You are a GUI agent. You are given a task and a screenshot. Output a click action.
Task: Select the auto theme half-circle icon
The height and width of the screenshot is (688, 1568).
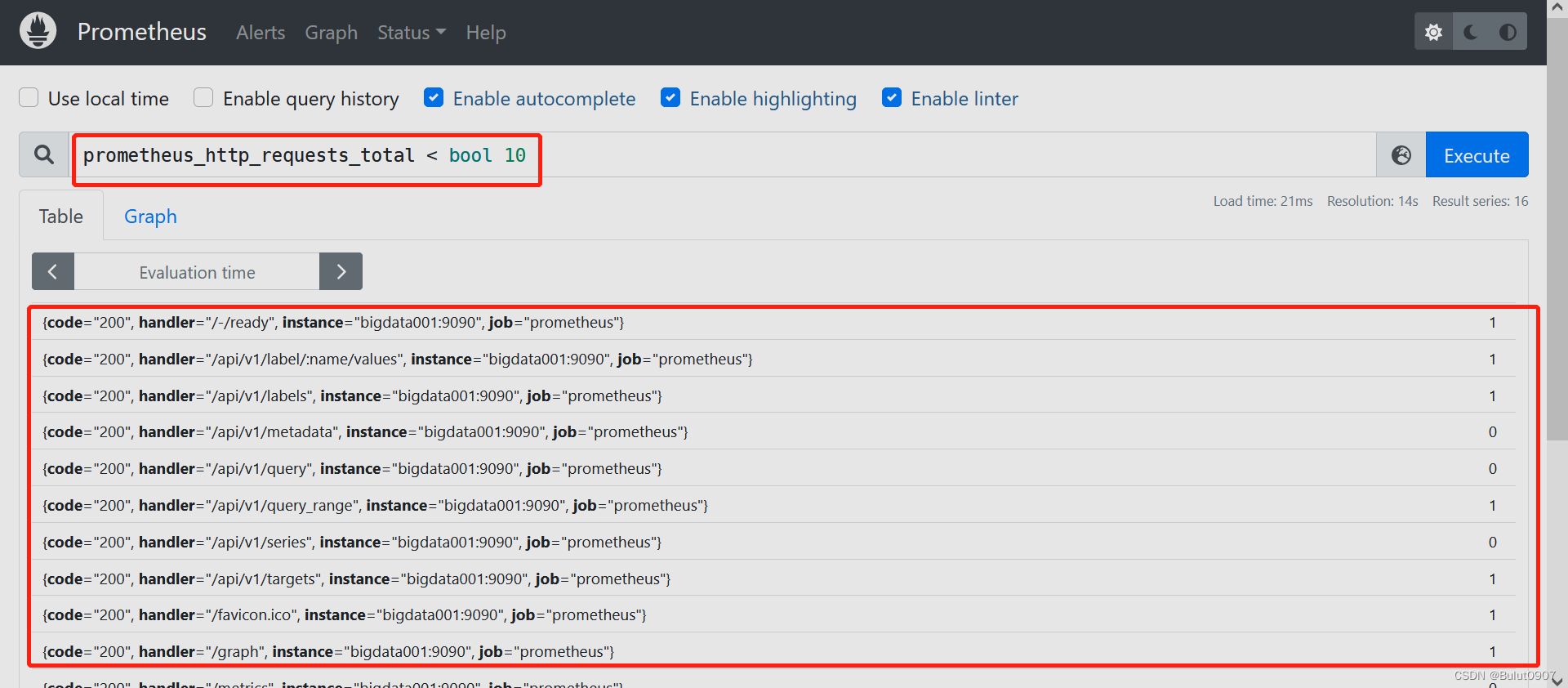[1508, 32]
